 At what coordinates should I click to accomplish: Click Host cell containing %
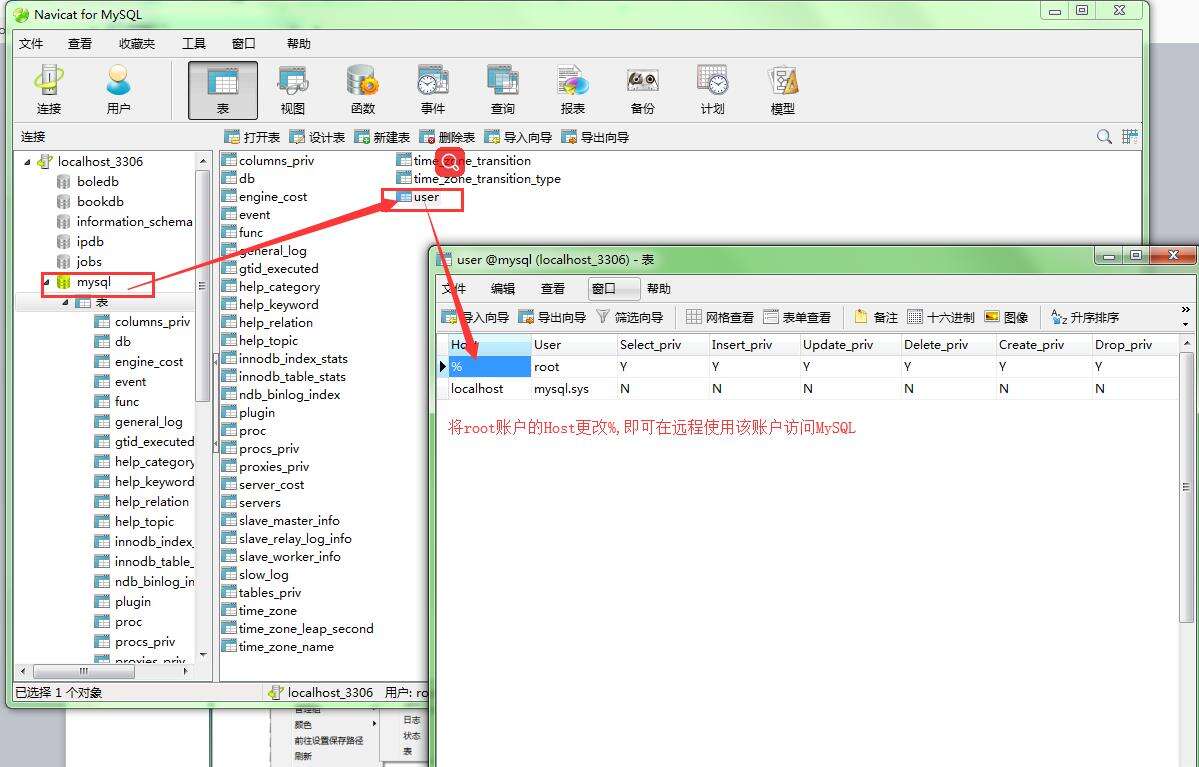pyautogui.click(x=489, y=366)
